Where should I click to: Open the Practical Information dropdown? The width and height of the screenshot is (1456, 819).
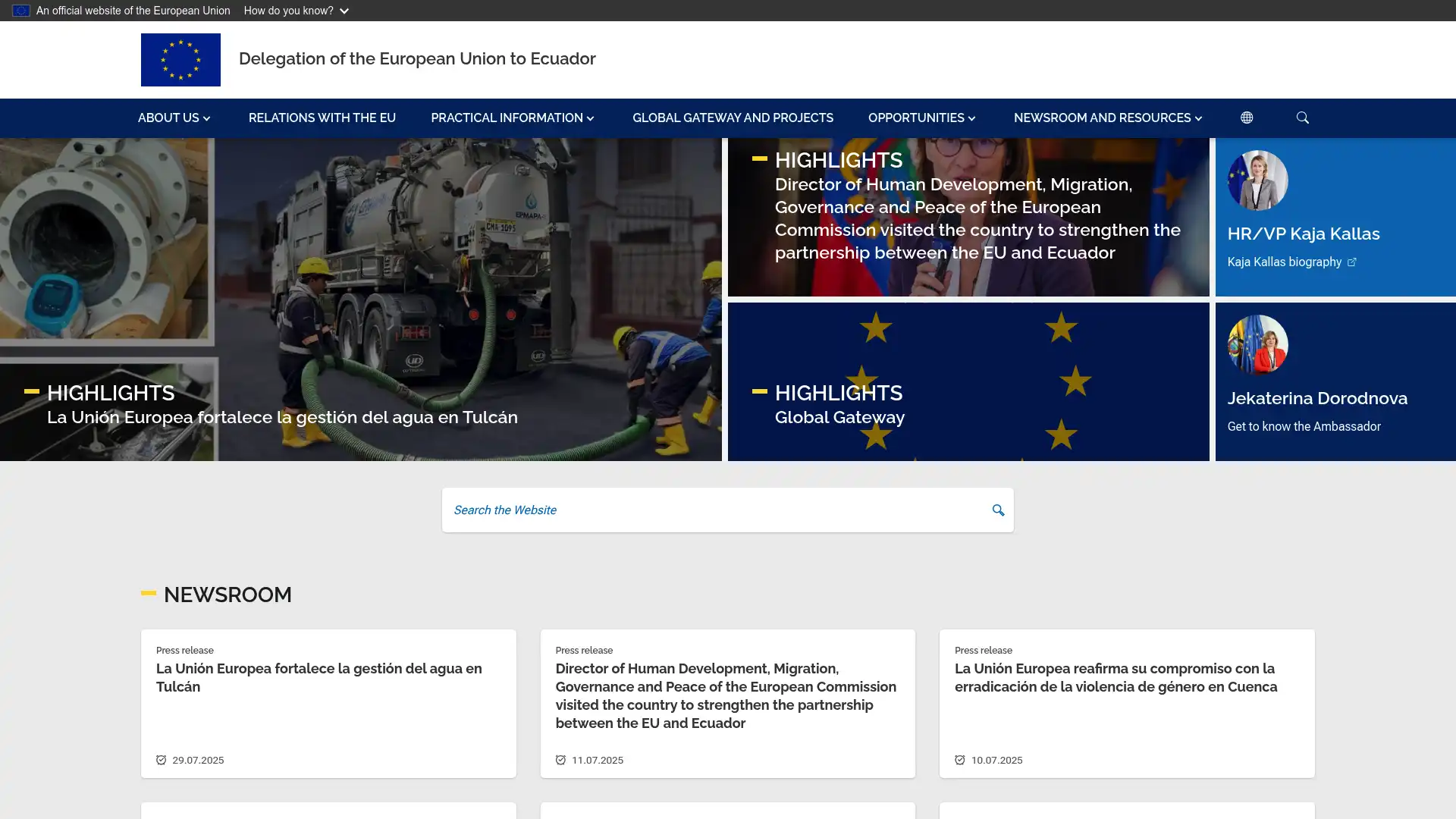[512, 118]
